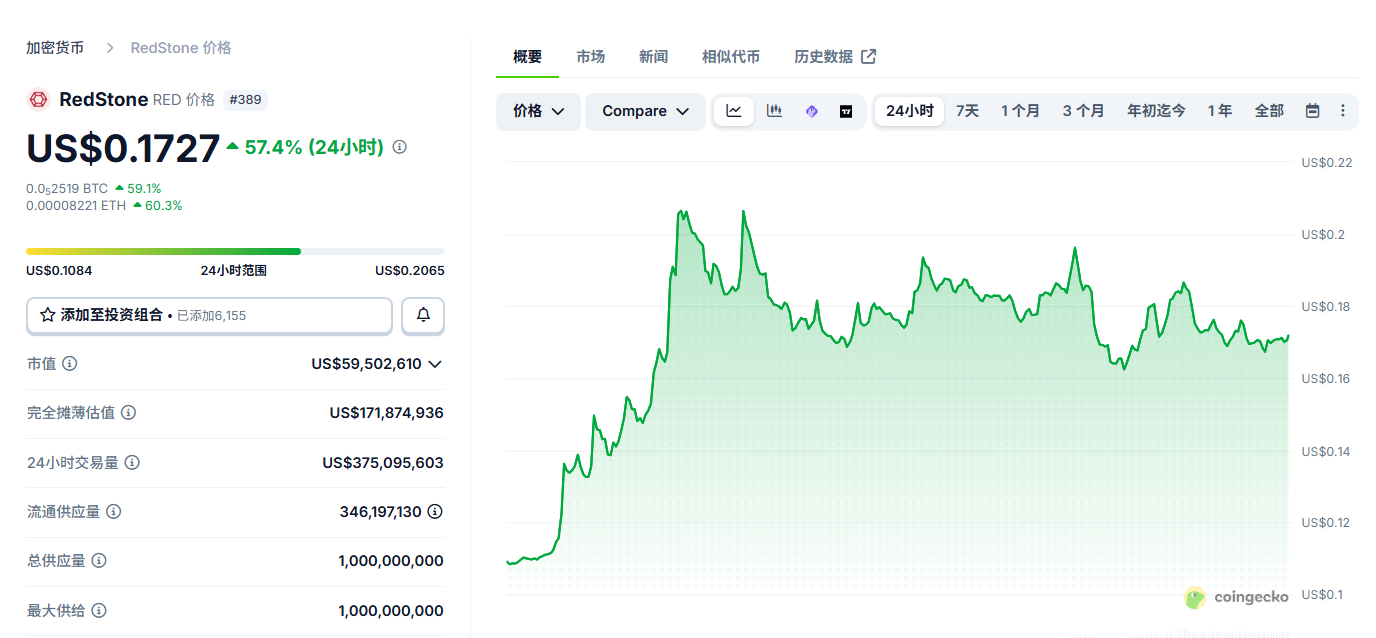
Task: Expand market cap details chevron
Action: click(435, 364)
